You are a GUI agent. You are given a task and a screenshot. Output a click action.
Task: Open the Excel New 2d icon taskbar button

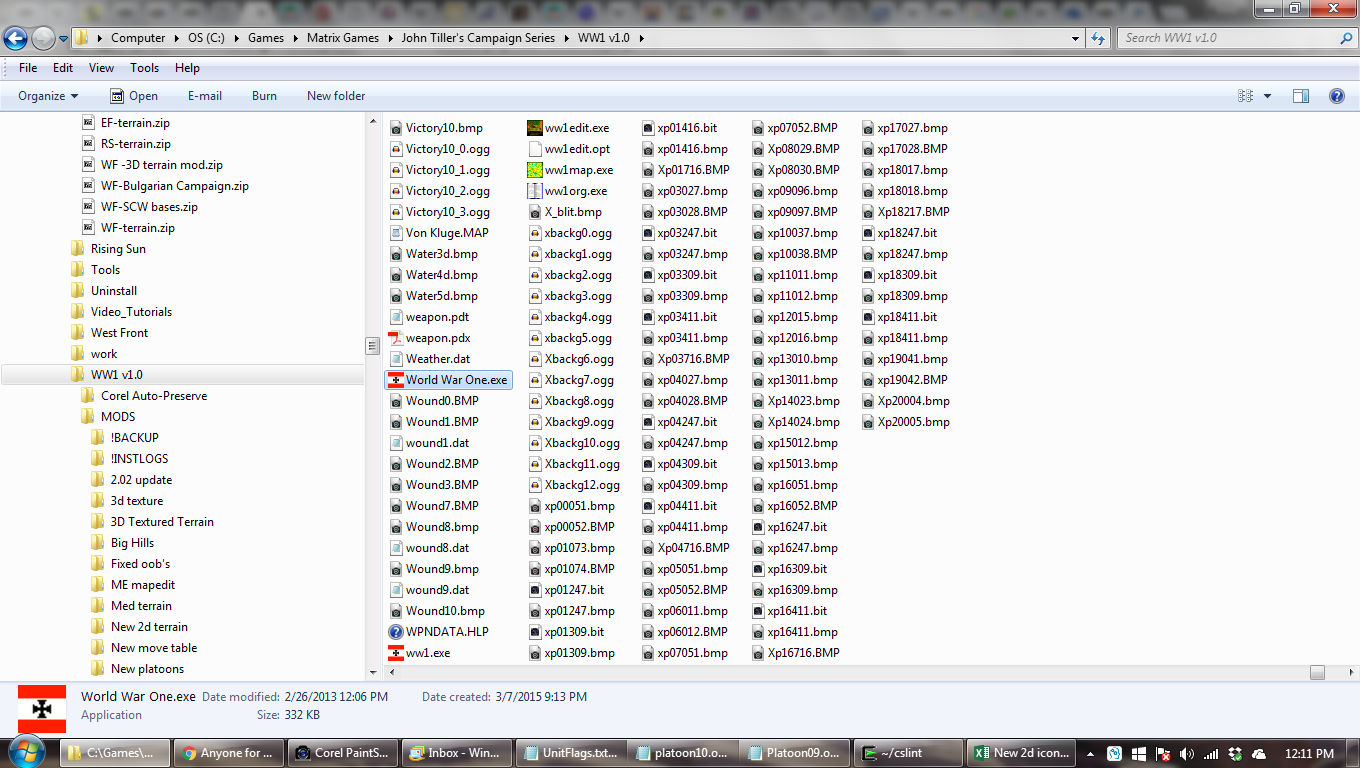tap(1022, 753)
